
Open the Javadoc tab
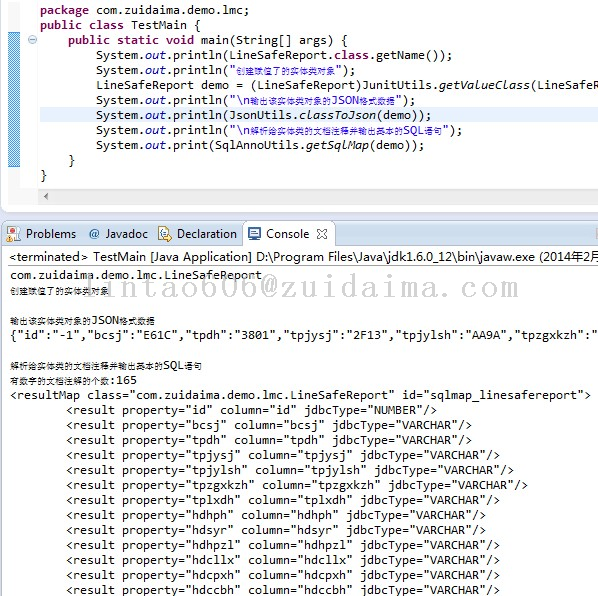click(x=118, y=233)
